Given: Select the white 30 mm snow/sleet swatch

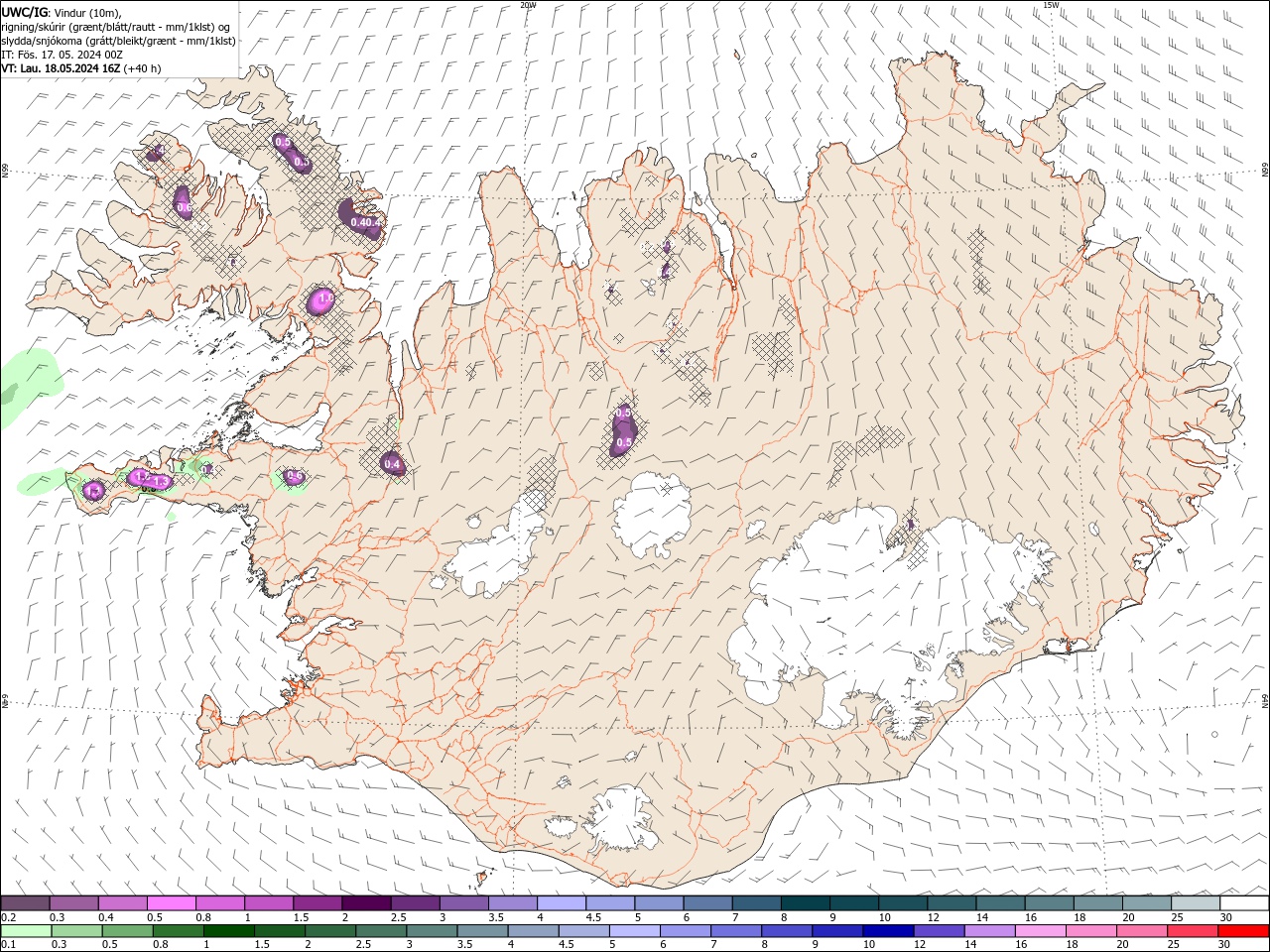Looking at the screenshot, I should [x=1244, y=903].
